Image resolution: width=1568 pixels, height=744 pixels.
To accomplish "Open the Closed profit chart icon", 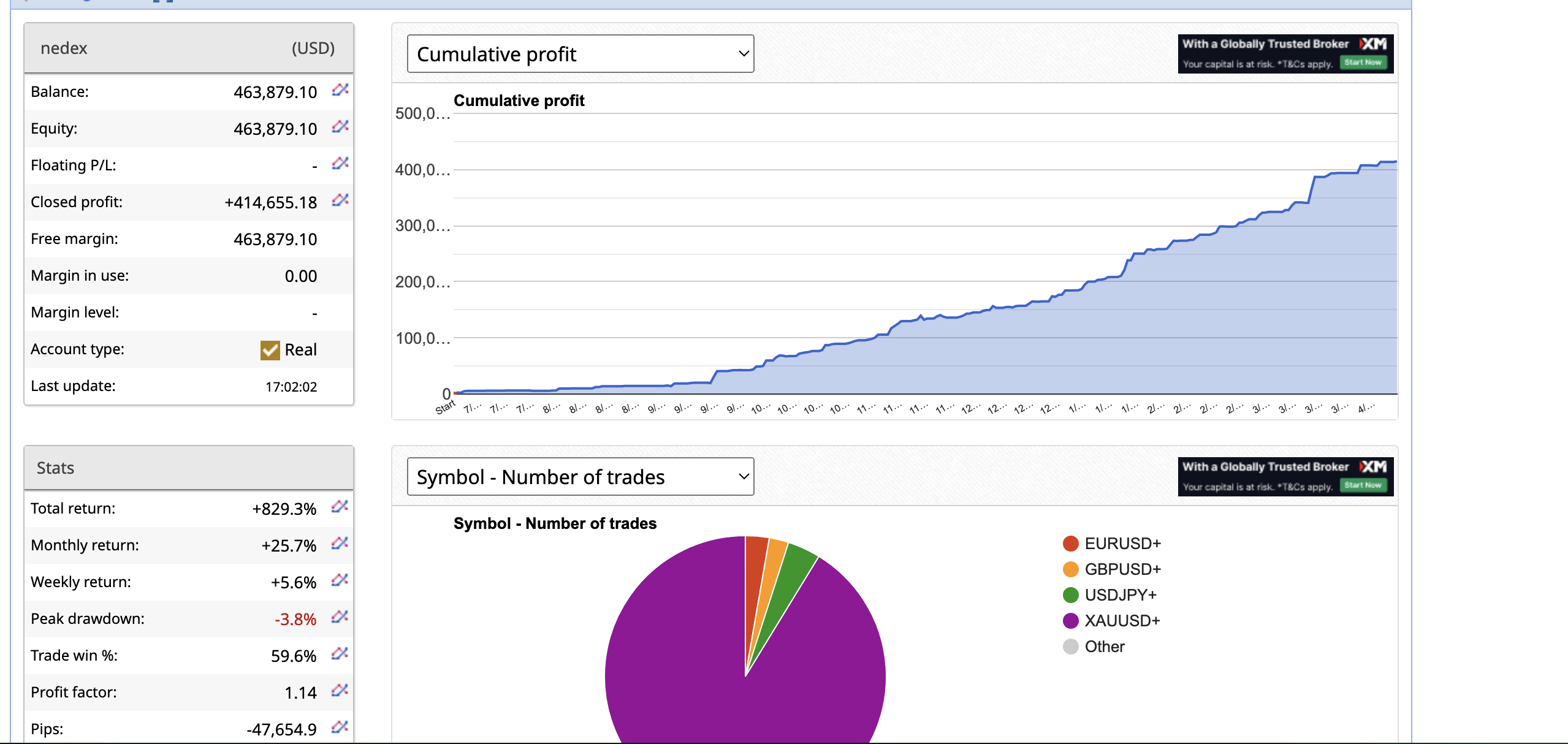I will pos(339,201).
